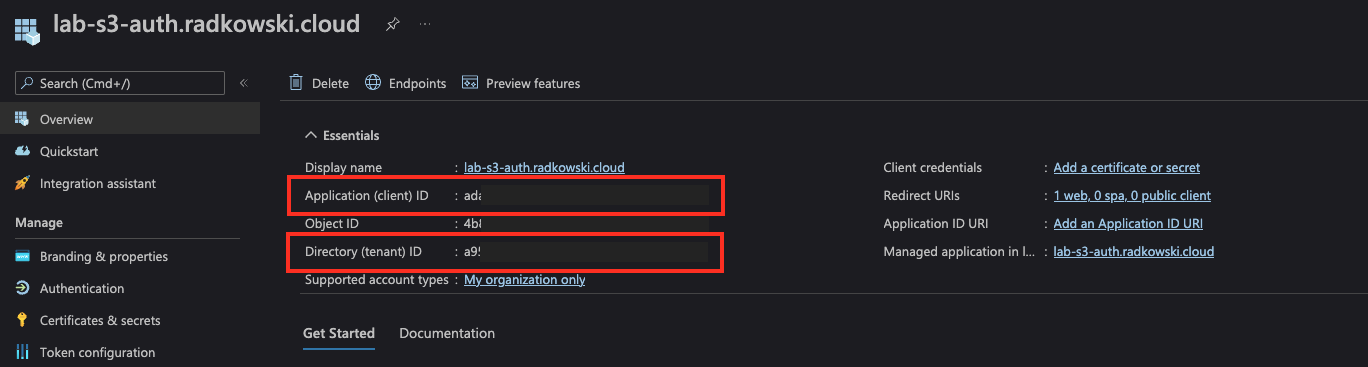The height and width of the screenshot is (367, 1368).
Task: Click the Display name label
Action: point(344,167)
